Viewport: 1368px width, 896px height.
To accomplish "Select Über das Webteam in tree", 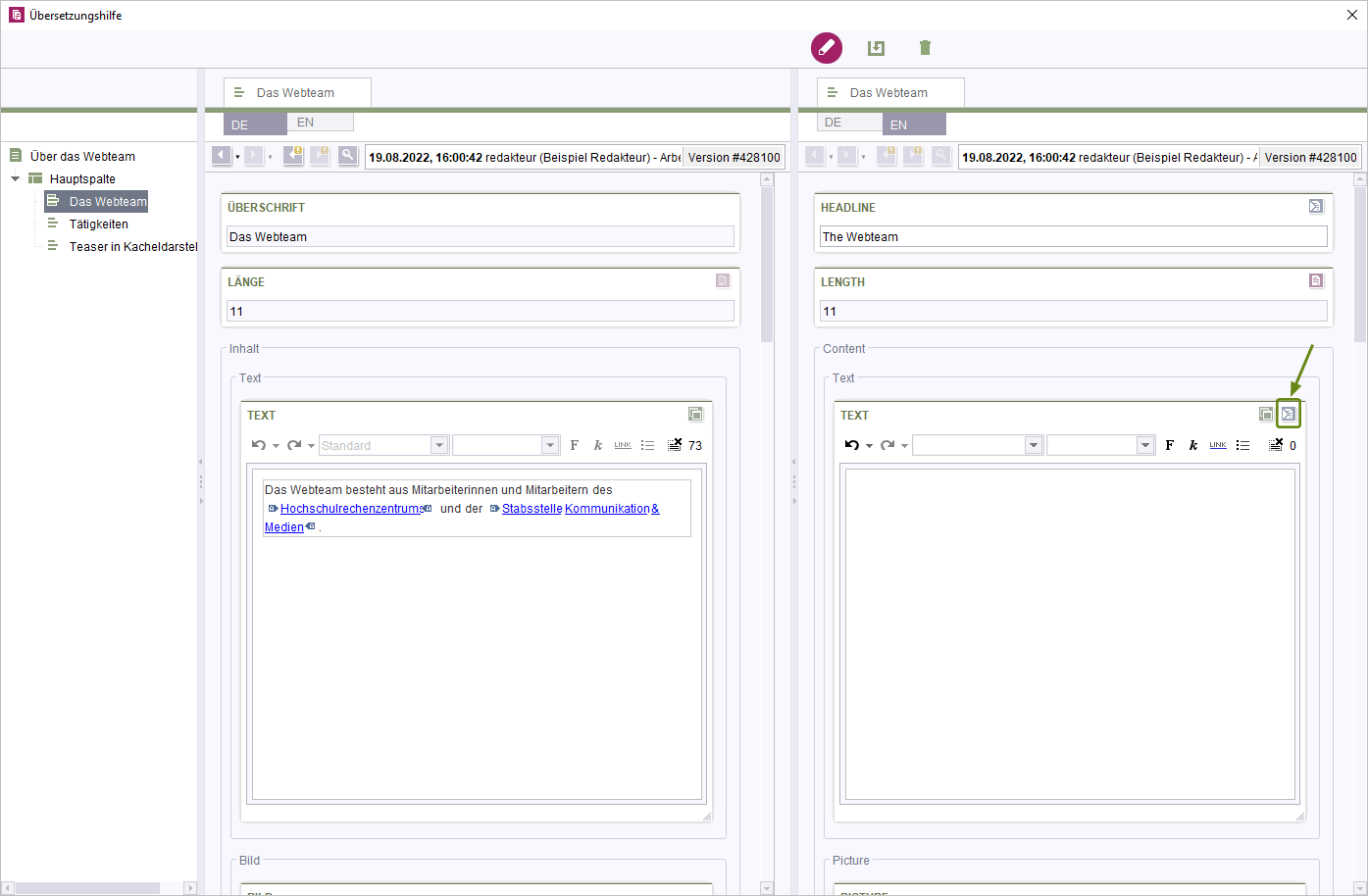I will (82, 156).
